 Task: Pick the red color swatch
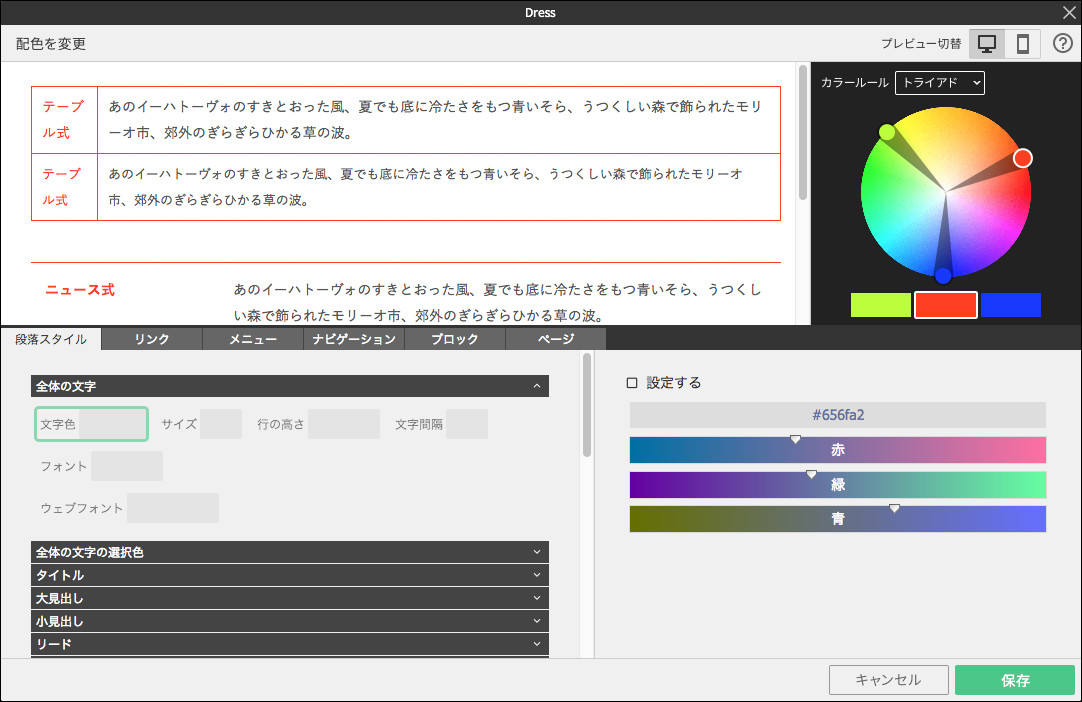click(x=945, y=305)
